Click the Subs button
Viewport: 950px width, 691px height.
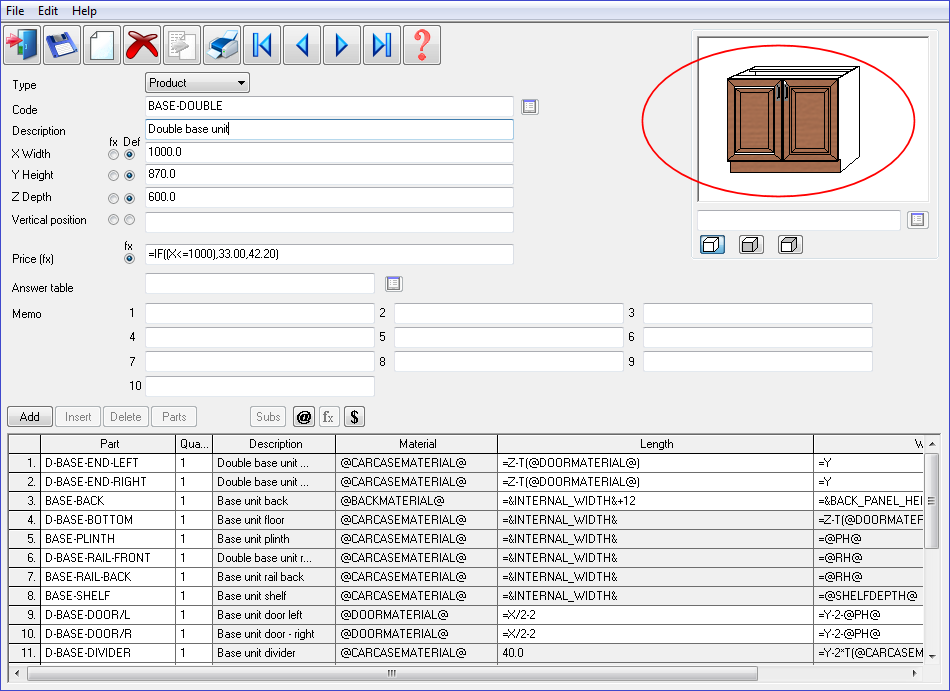(x=268, y=417)
